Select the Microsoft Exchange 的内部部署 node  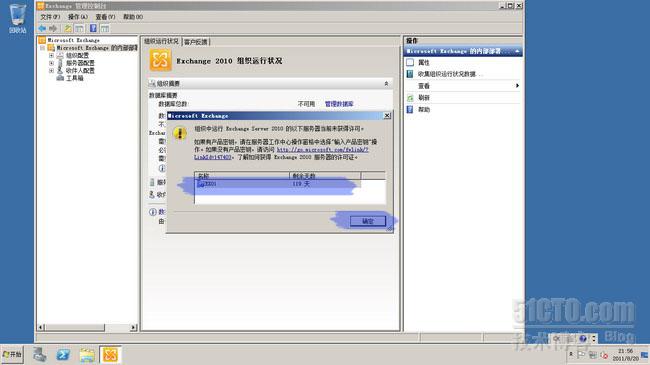97,48
